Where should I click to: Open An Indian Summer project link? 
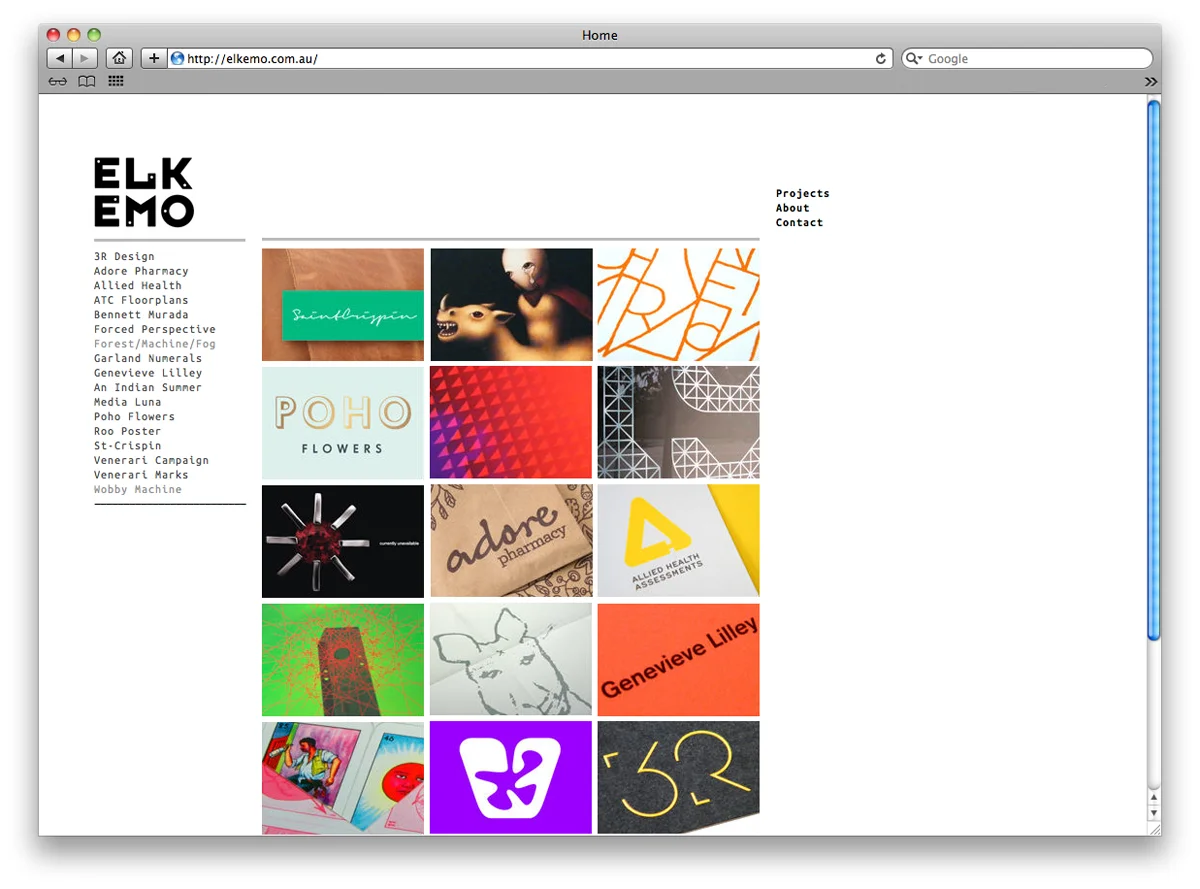[148, 387]
